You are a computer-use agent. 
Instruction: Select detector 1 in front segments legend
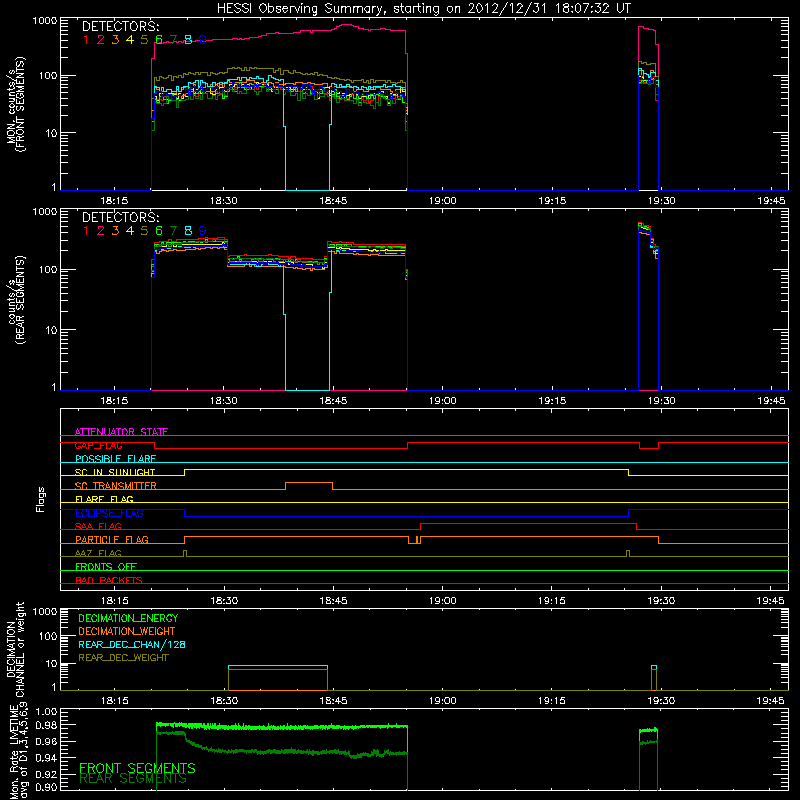click(x=86, y=40)
